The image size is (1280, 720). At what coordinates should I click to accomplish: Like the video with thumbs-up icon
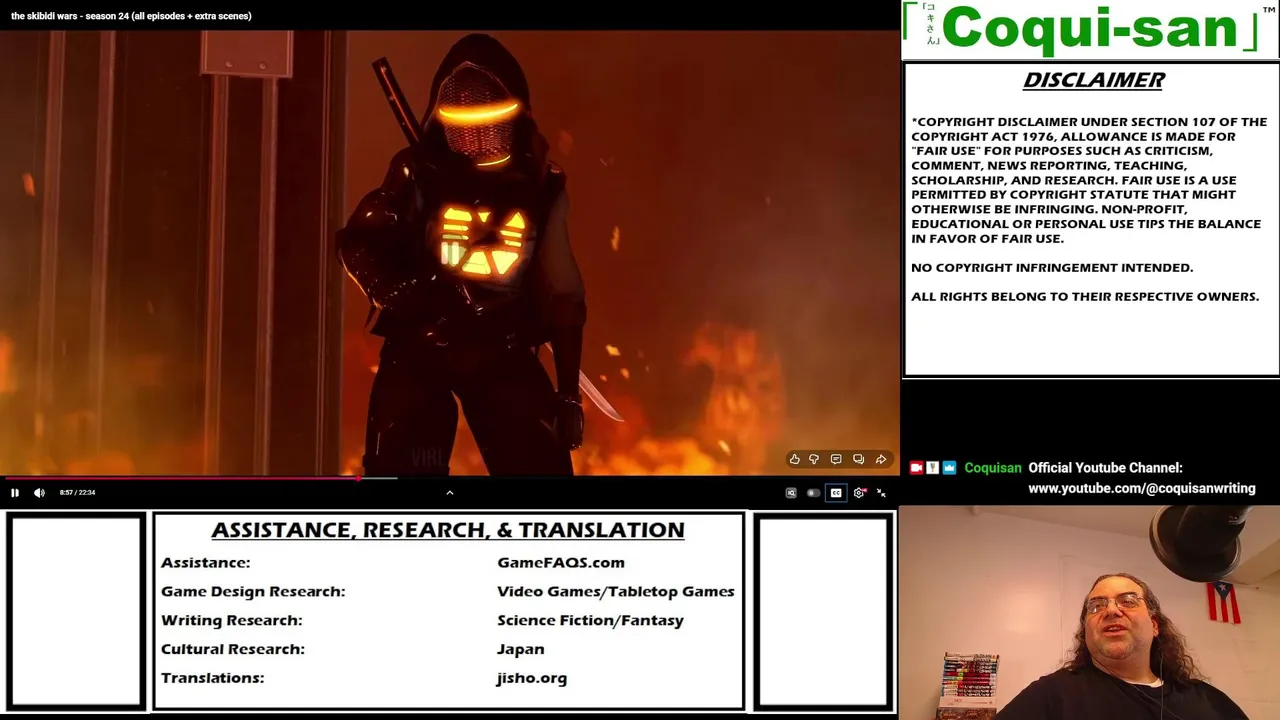(794, 459)
